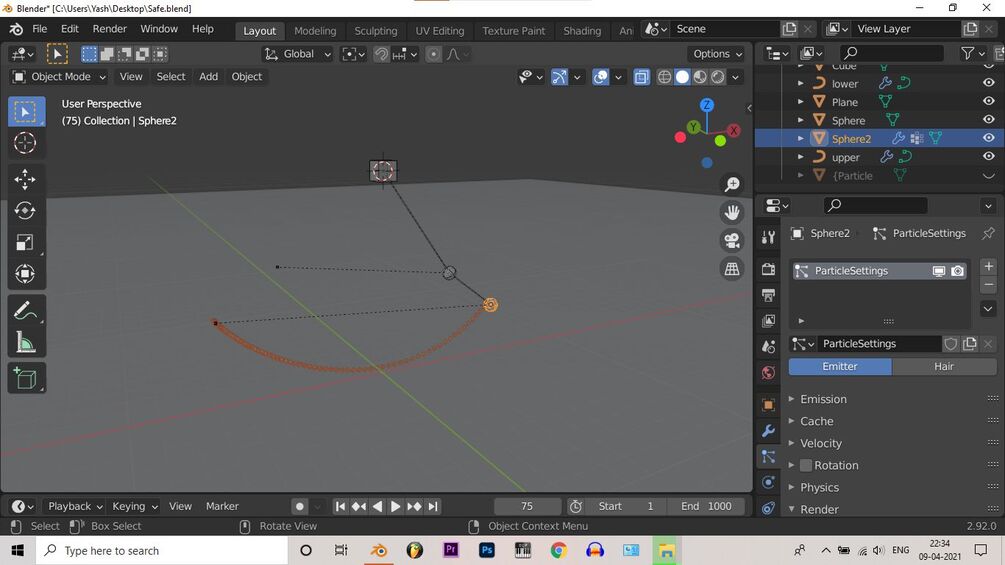1005x565 pixels.
Task: Toggle snapping magnet
Action: pos(381,54)
